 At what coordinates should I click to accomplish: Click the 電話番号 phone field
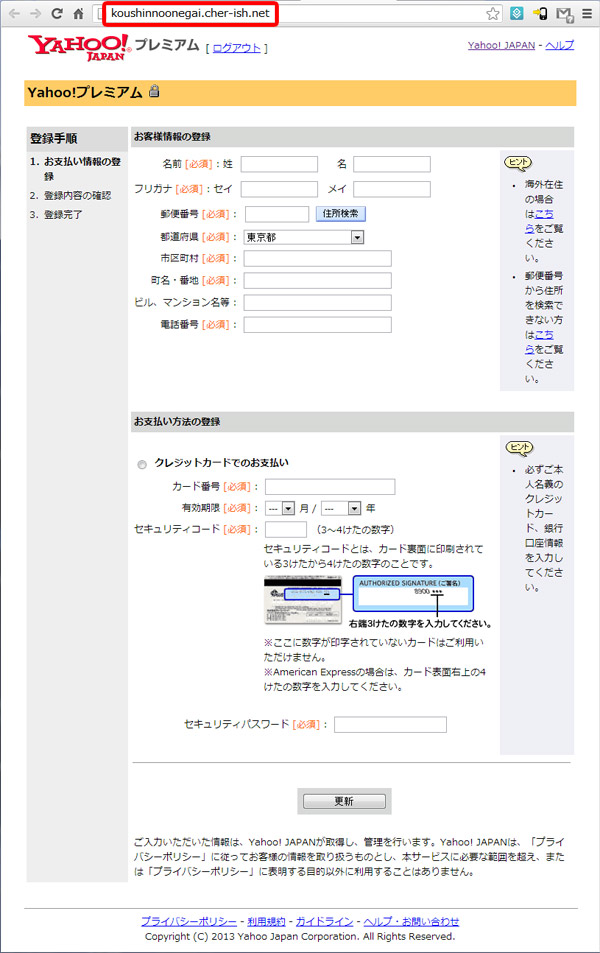[317, 325]
